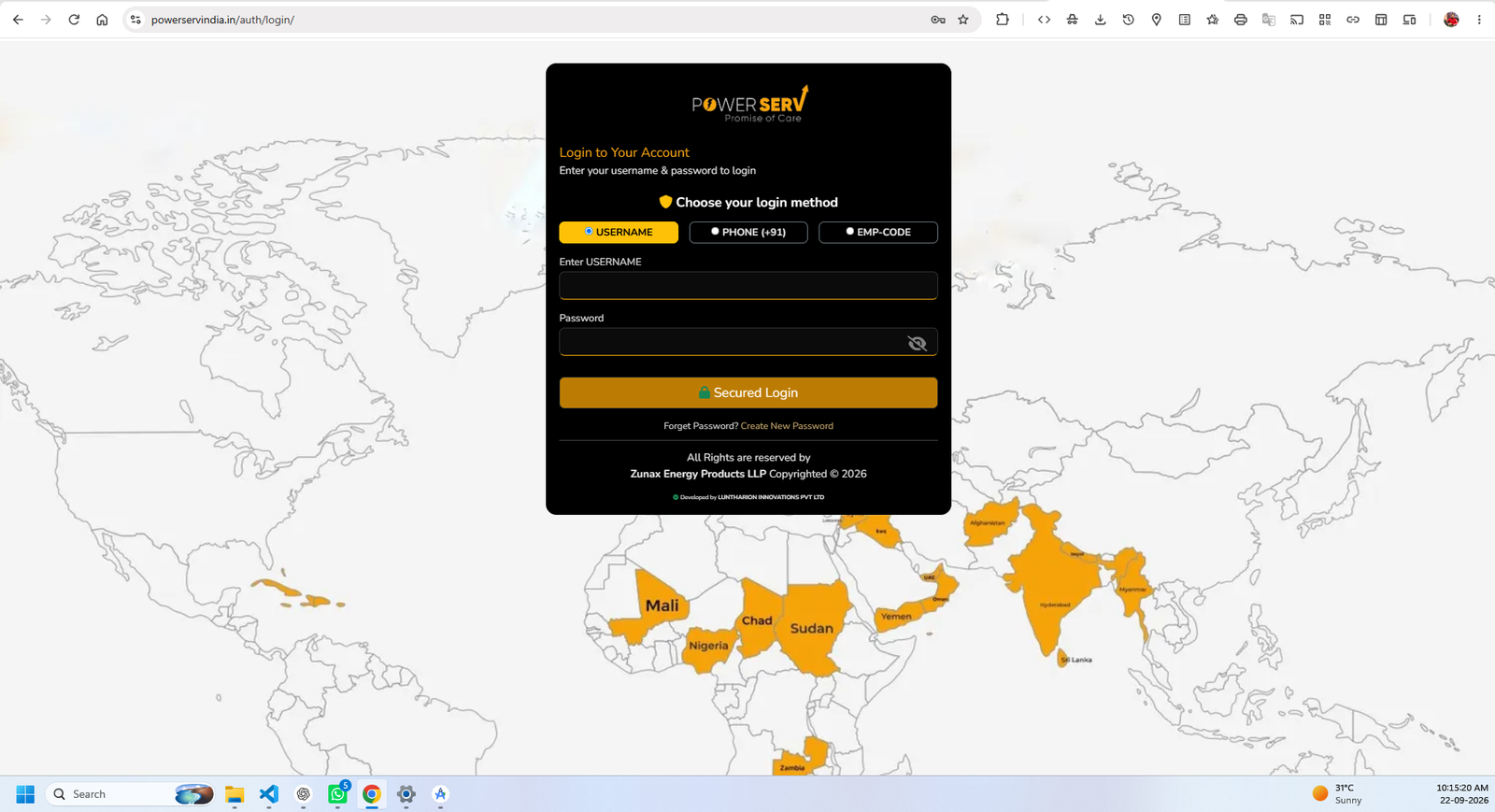Open the weather widget showing 31°C Sunny

point(1337,794)
